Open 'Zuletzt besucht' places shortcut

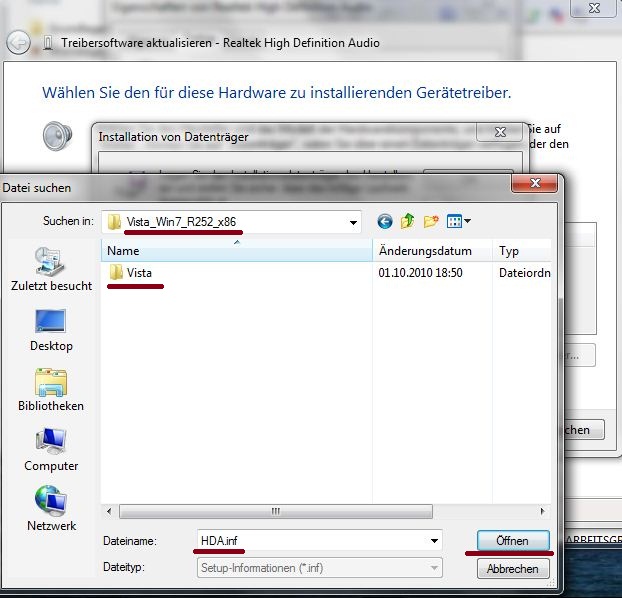click(x=51, y=269)
